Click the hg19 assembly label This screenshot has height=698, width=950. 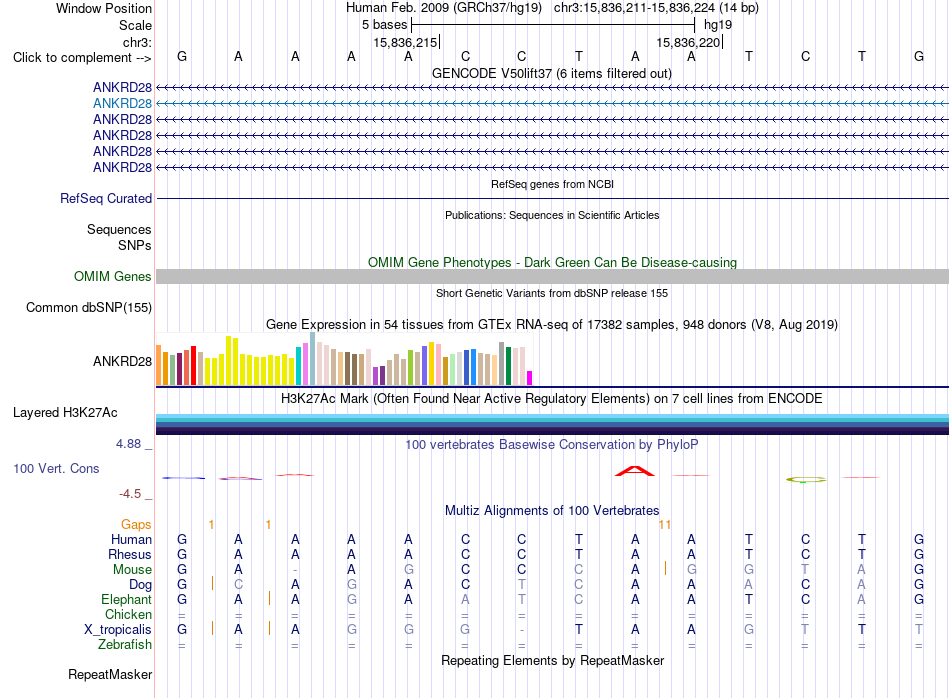coord(718,25)
